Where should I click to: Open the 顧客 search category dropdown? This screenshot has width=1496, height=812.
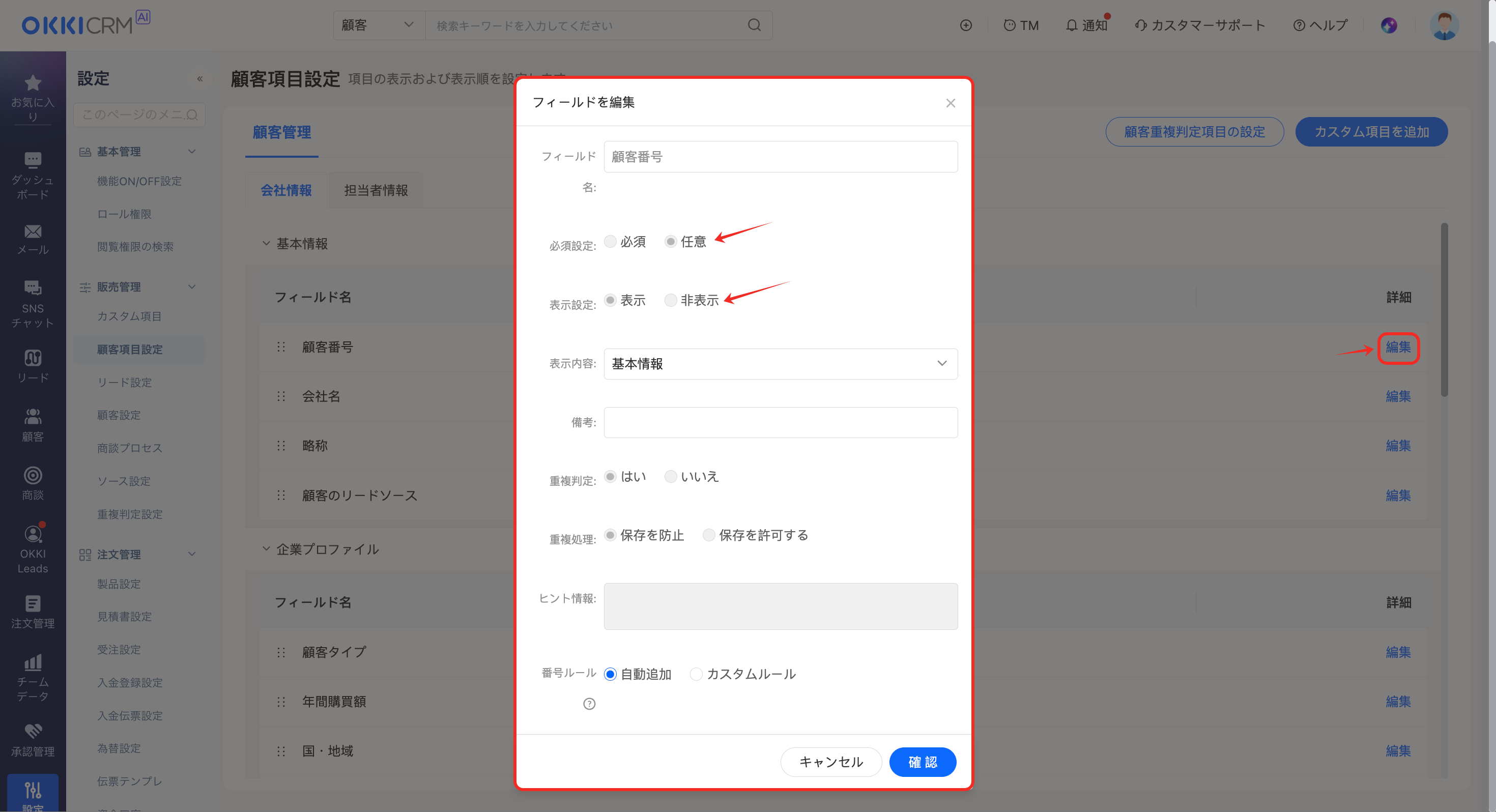pyautogui.click(x=379, y=25)
